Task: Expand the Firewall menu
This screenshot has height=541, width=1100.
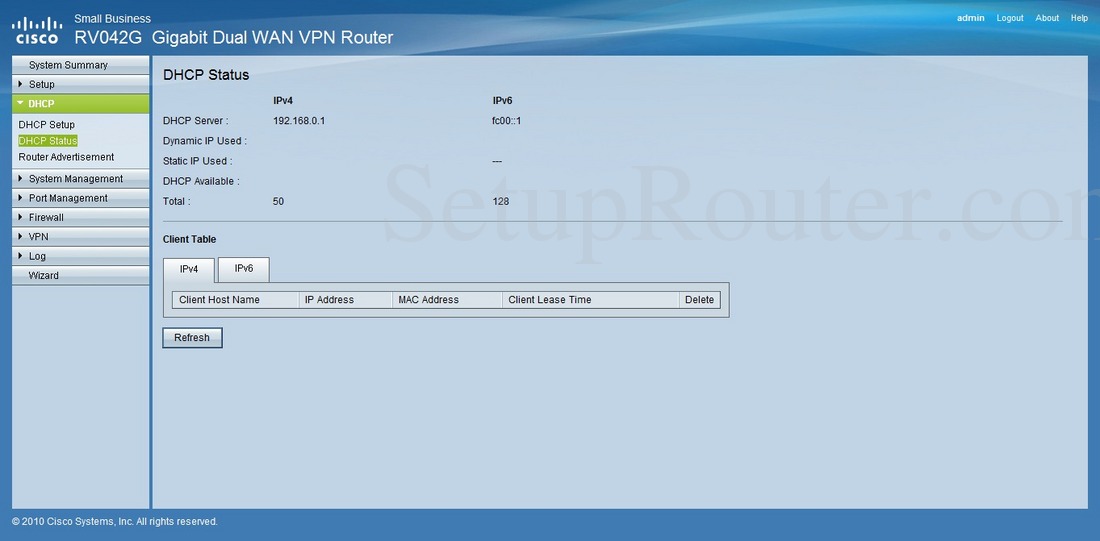Action: click(81, 218)
